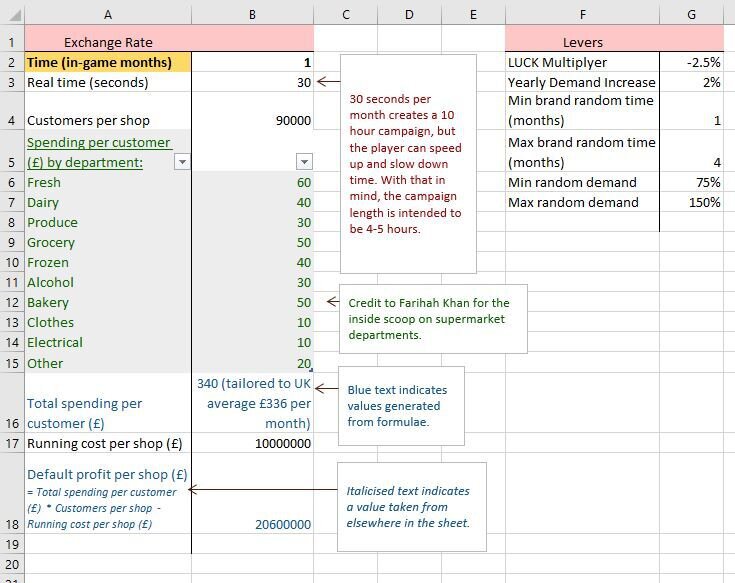Select the 'Produce' department cell
Image resolution: width=735 pixels, height=583 pixels.
click(108, 222)
